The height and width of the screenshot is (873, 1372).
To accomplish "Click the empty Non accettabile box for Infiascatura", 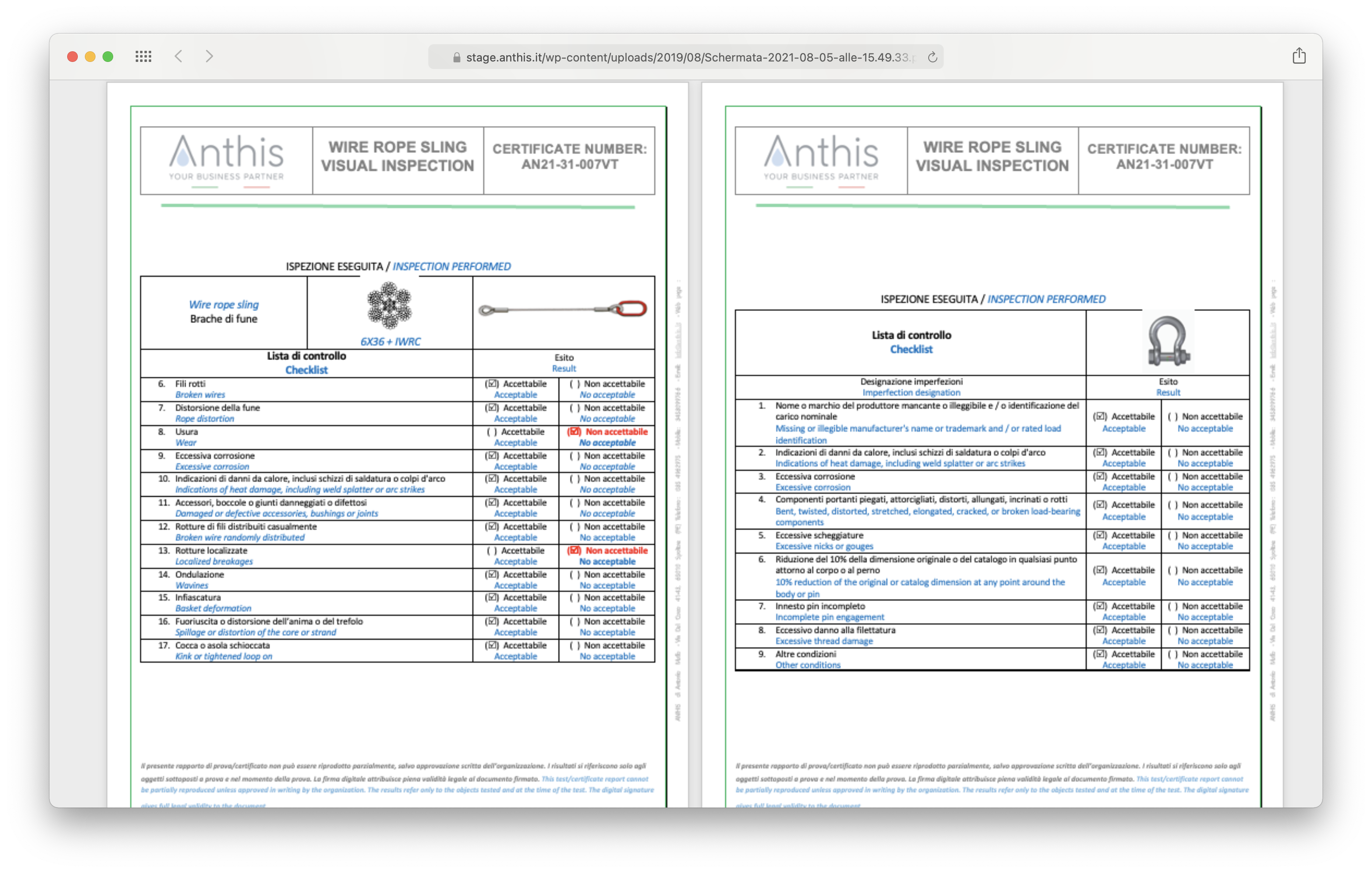I will coord(574,597).
